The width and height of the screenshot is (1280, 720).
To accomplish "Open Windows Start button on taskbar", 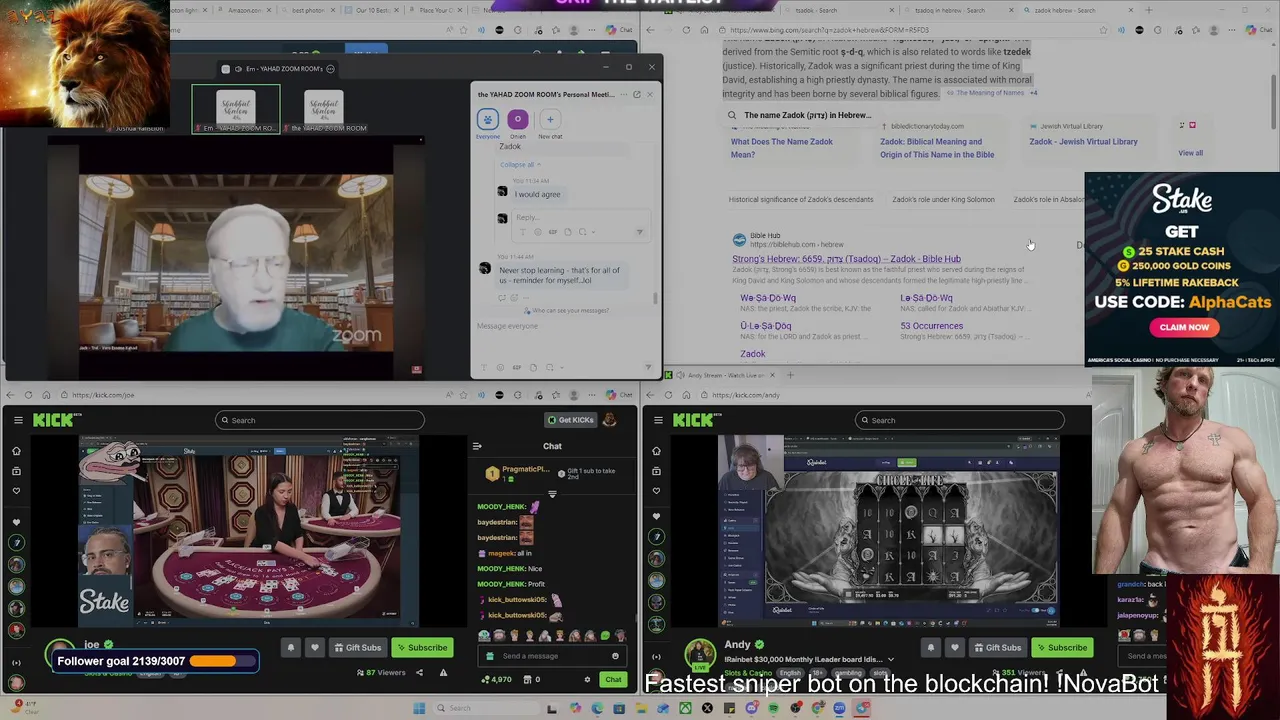I will pos(419,708).
